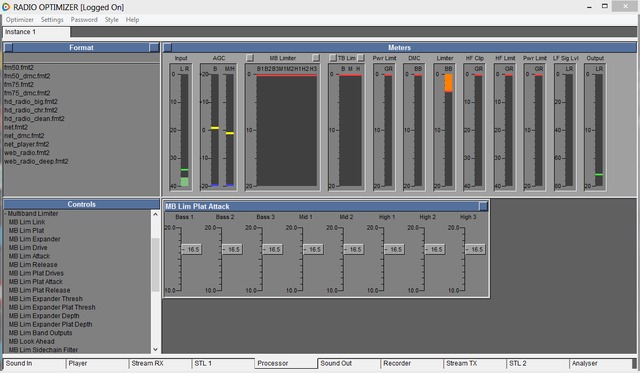640x373 pixels.
Task: Click the small button right of MB Limiter label
Action: [316, 58]
